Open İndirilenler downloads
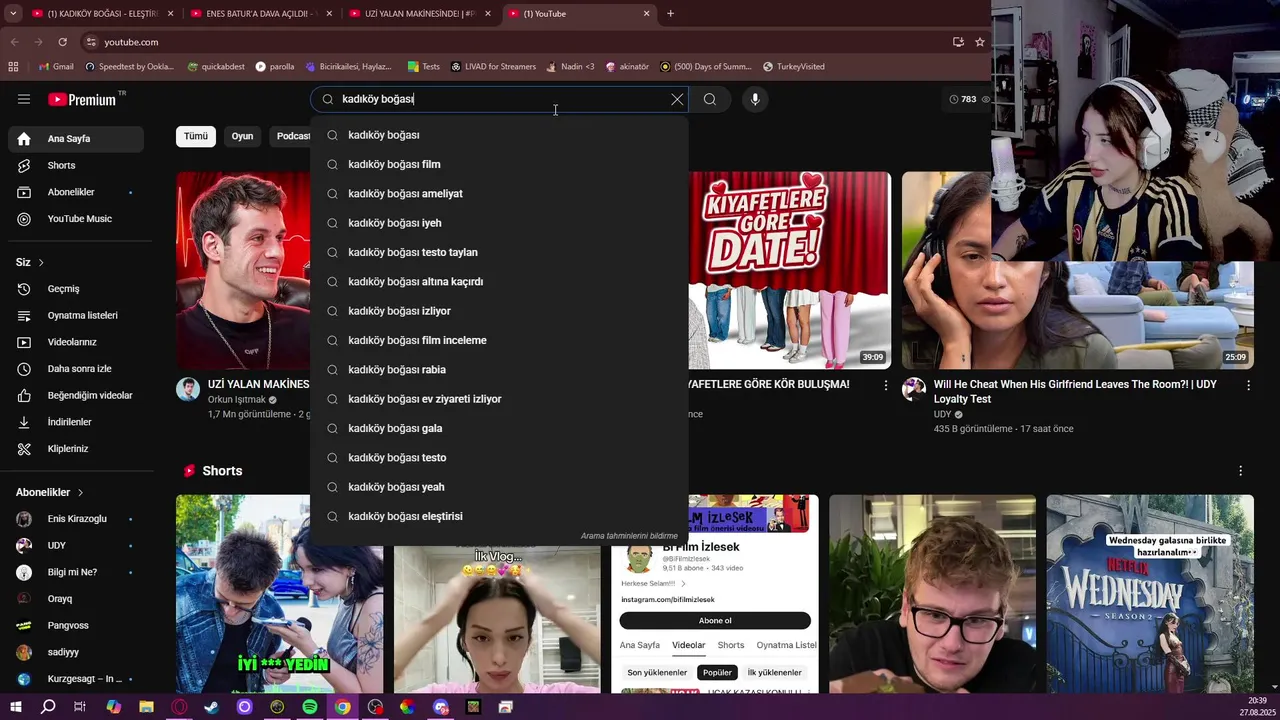Viewport: 1280px width, 720px height. click(x=76, y=422)
